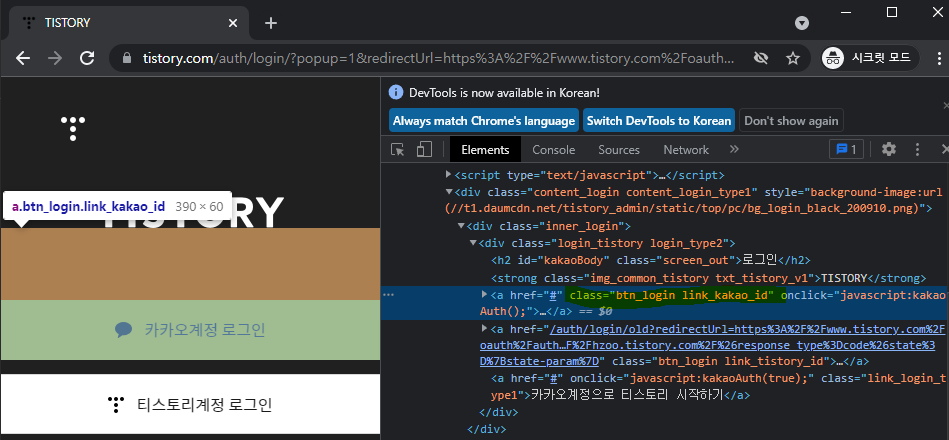
Task: Click the 카카오계정 로그인 button
Action: (x=190, y=330)
